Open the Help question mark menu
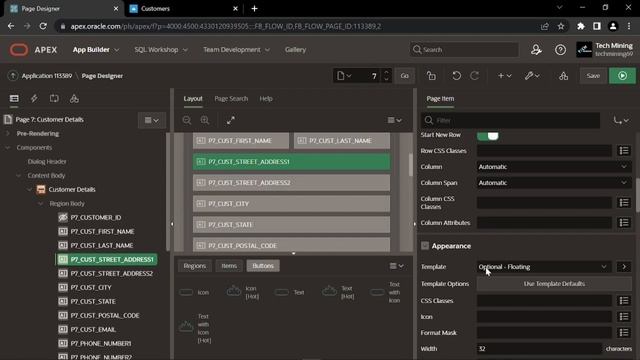The image size is (640, 360). pos(560,50)
